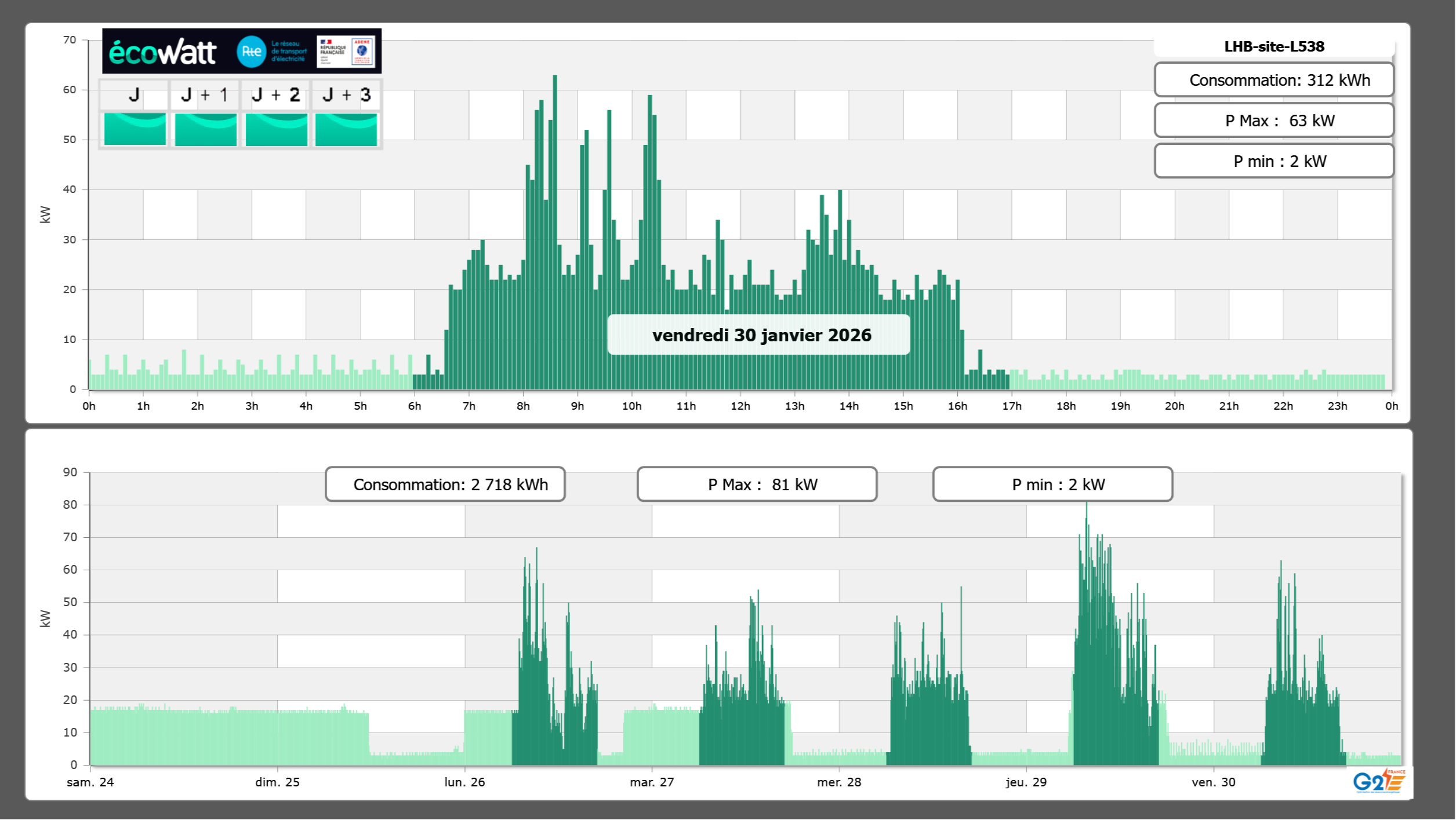Click the République Française ADEME logo
This screenshot has height=820, width=1456.
[x=346, y=52]
